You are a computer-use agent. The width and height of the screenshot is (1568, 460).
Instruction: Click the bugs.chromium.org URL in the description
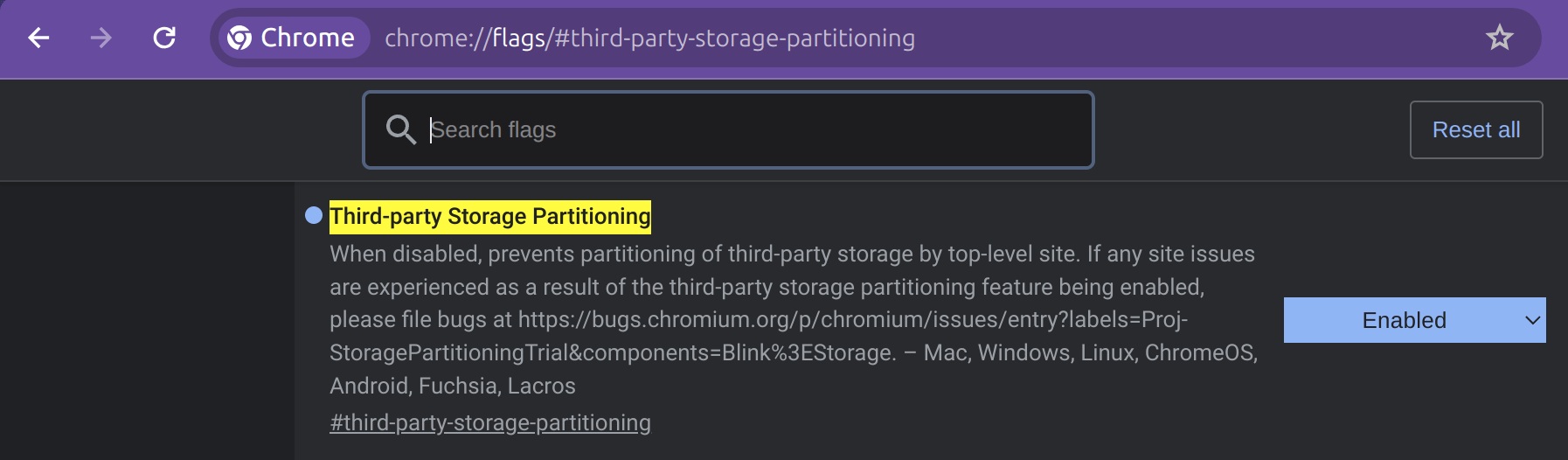coord(852,320)
